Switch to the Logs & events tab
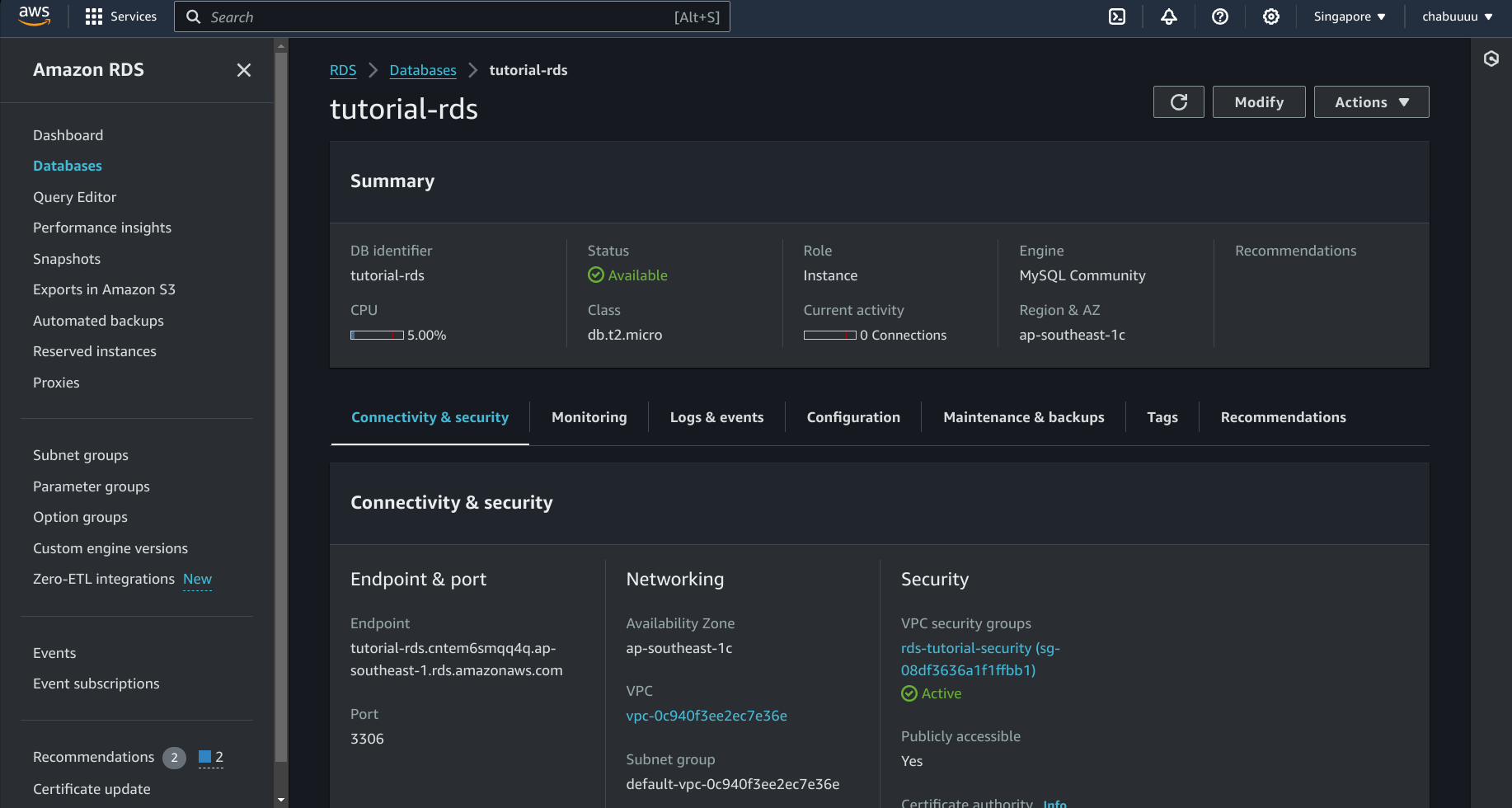 [716, 417]
